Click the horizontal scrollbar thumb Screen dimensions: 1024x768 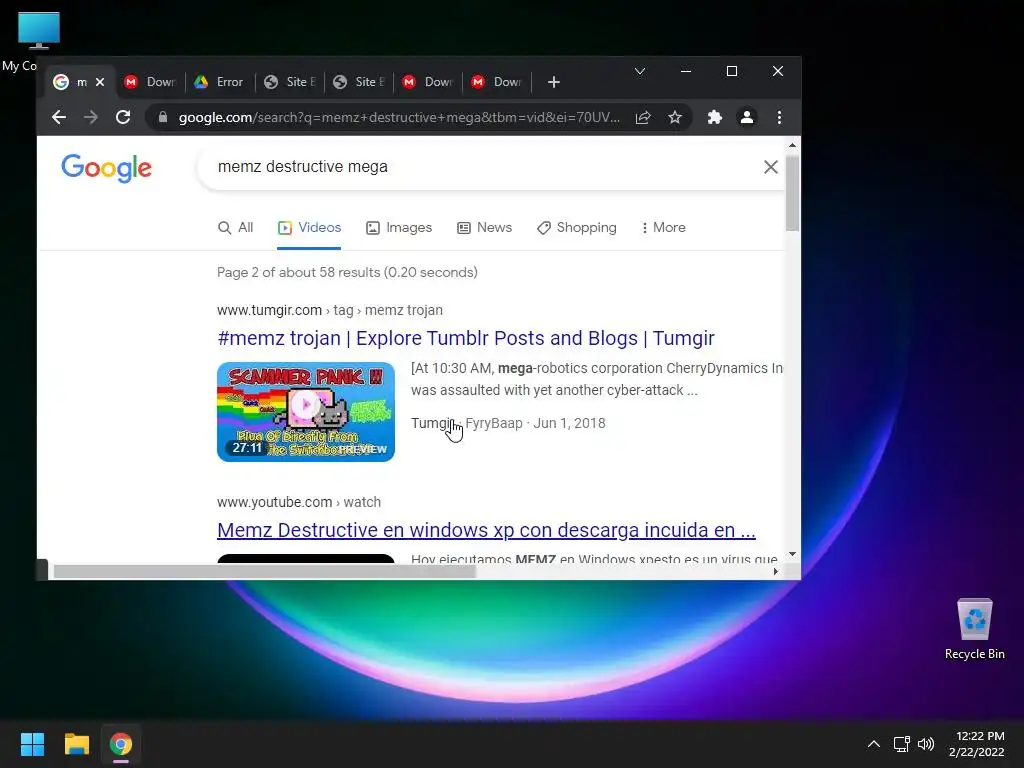(x=264, y=571)
